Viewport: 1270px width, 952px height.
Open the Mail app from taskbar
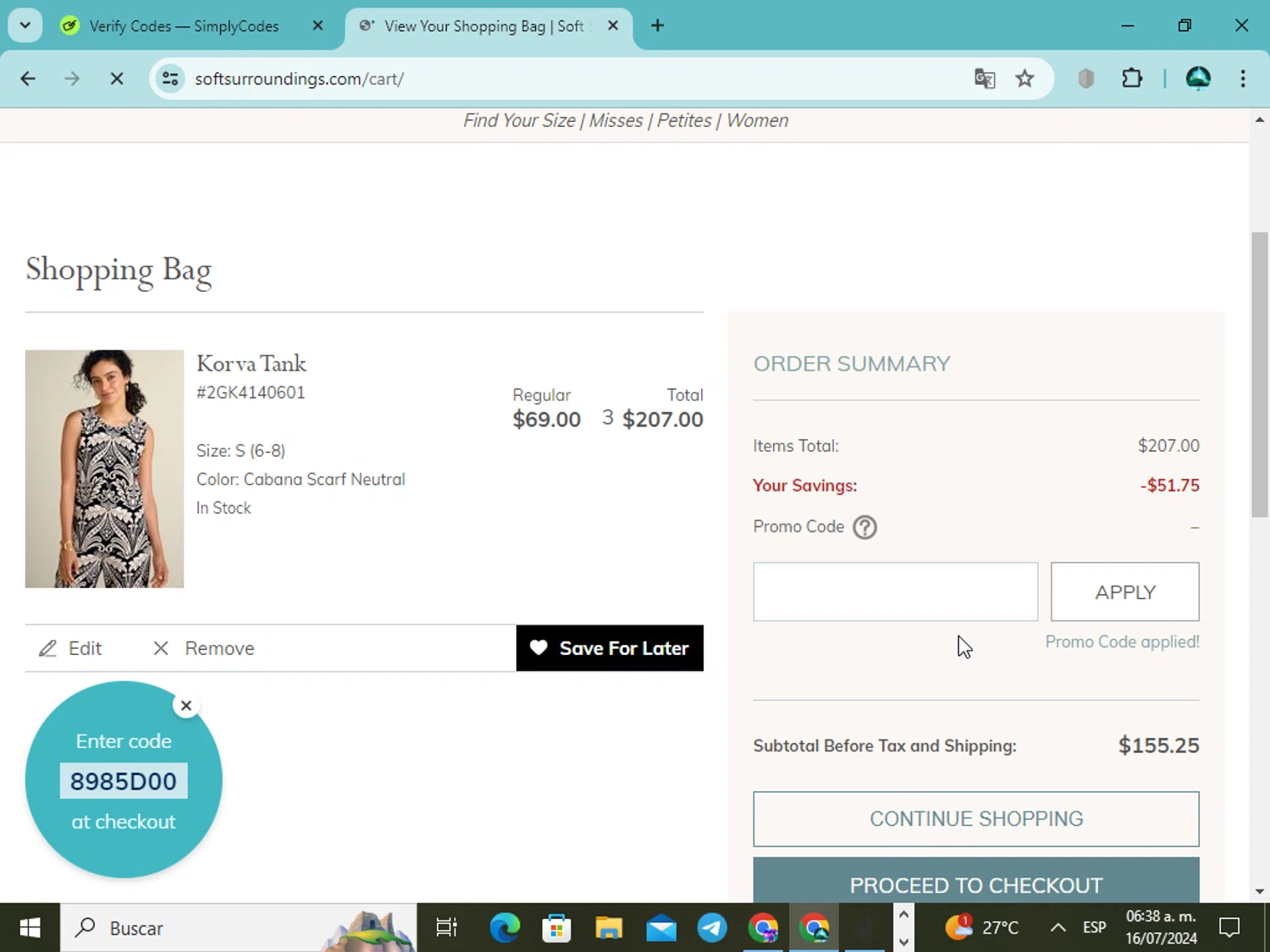661,928
